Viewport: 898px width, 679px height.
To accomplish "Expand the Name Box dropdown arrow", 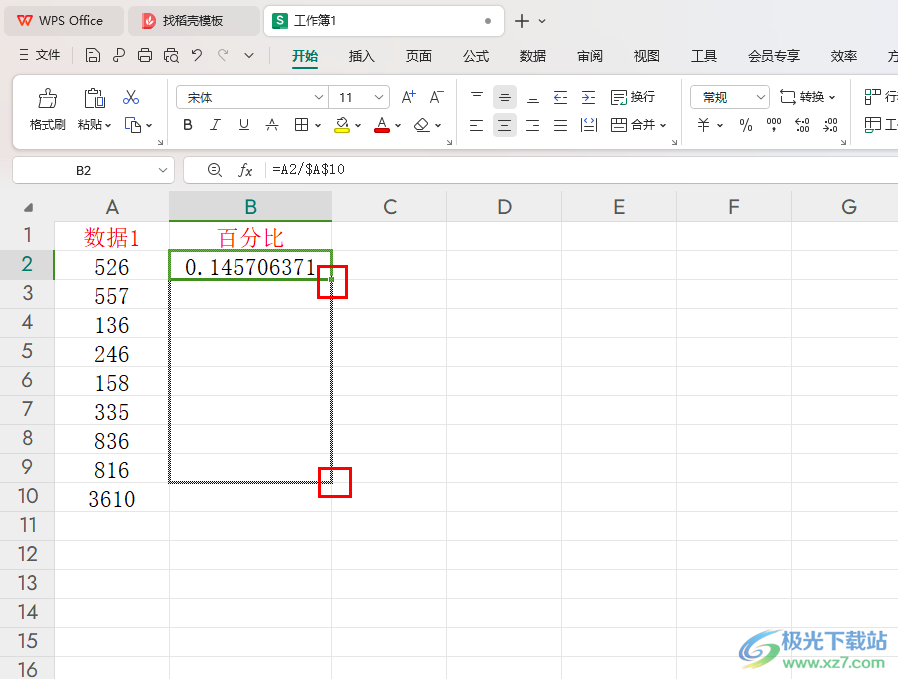I will [163, 170].
